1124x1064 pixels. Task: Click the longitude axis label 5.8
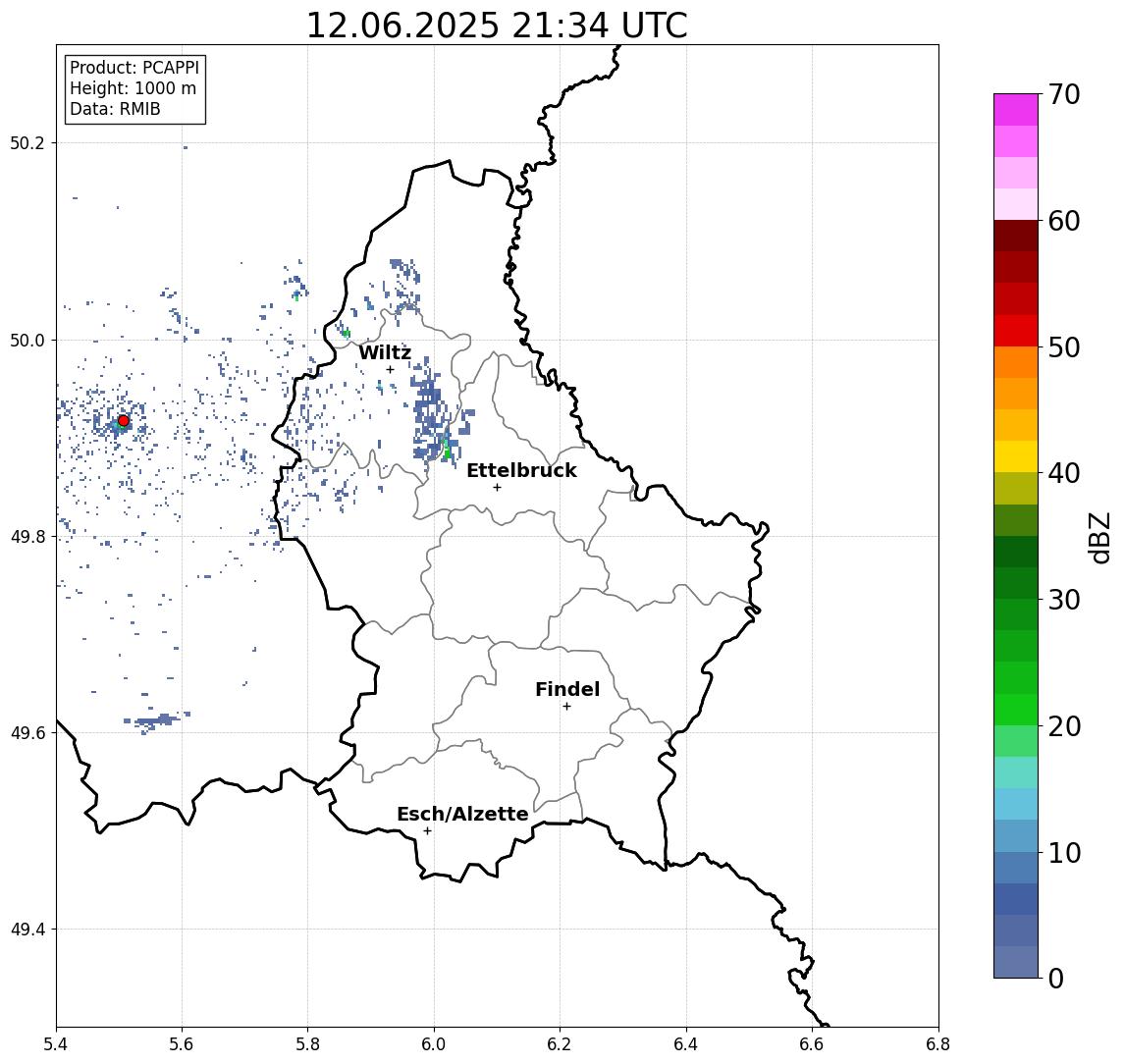(307, 1044)
